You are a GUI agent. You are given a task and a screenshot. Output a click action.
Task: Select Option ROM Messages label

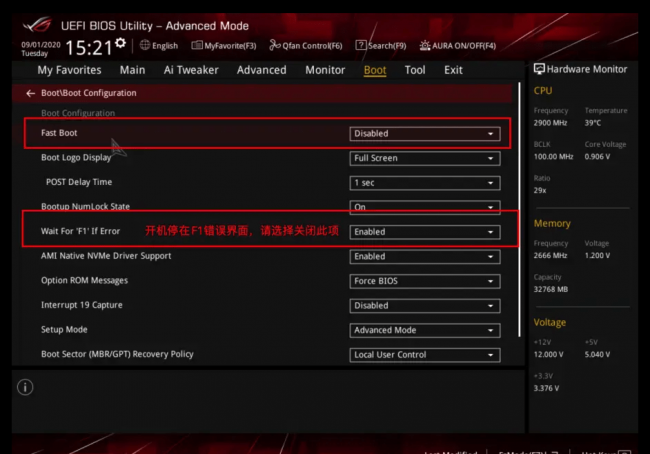coord(84,281)
